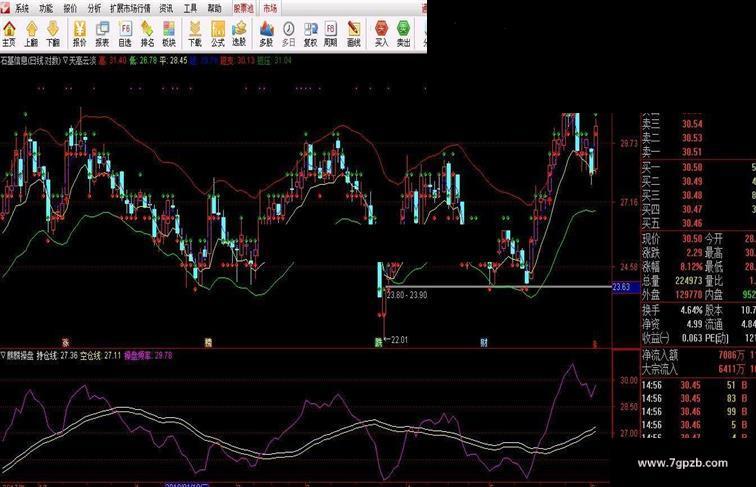
Task: Click the application logo icon
Action: 5,8
